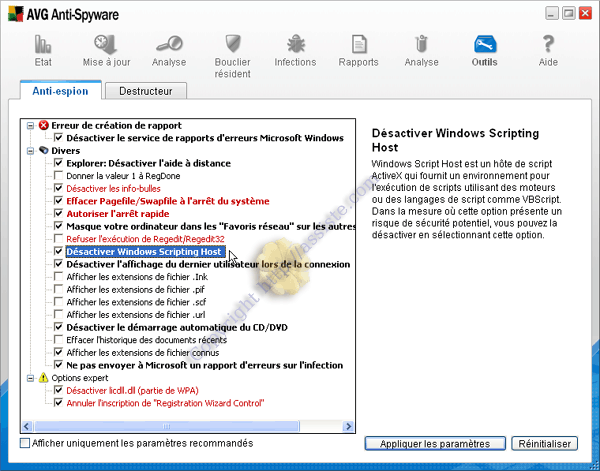Check Refuser l'exécution de Regedit/Regedit32
This screenshot has height=471, width=600.
tap(58, 239)
